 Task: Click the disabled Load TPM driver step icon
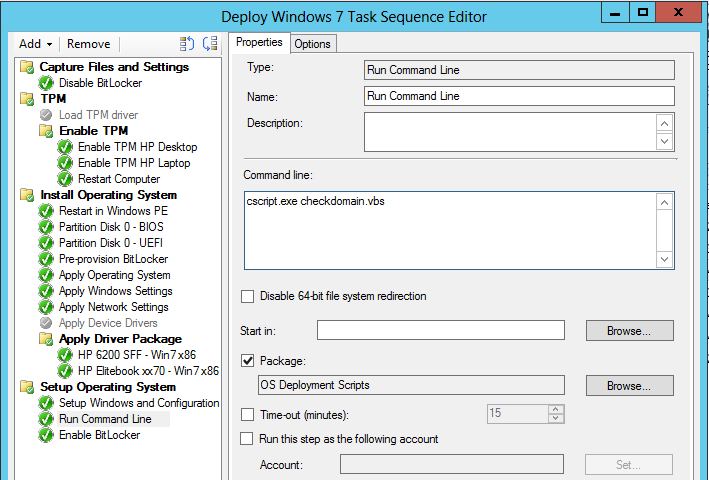(46, 115)
